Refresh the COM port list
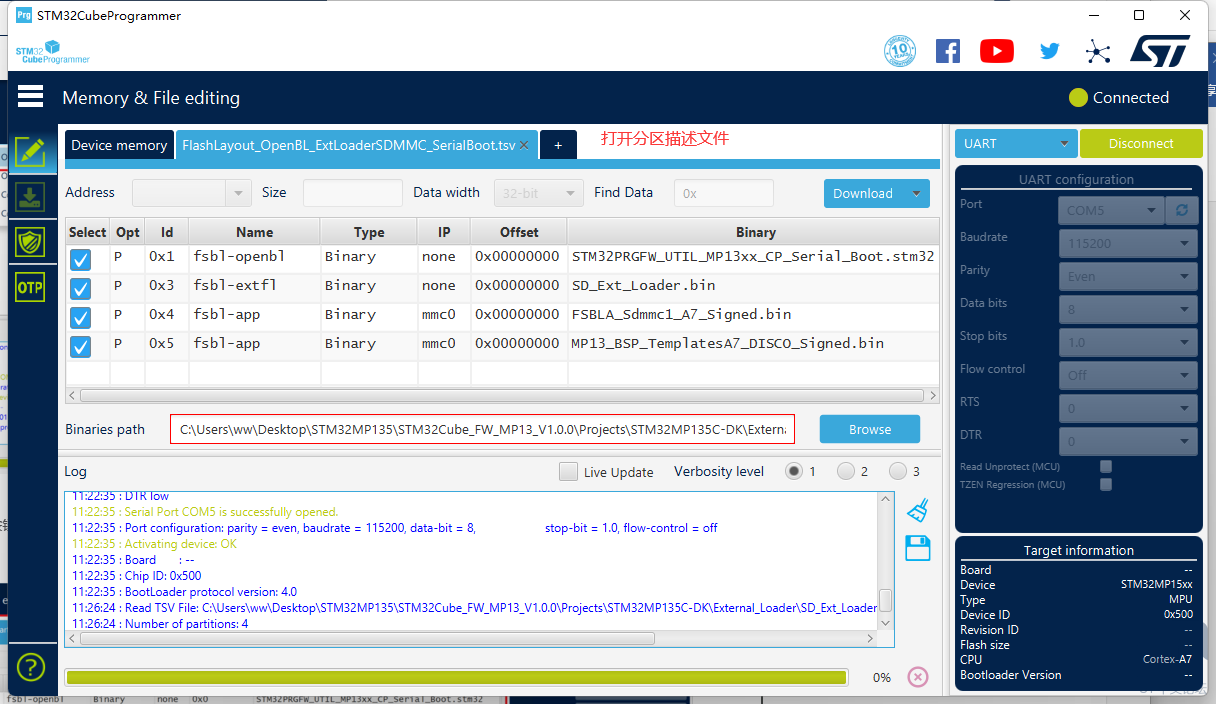1216x704 pixels. pos(1182,210)
